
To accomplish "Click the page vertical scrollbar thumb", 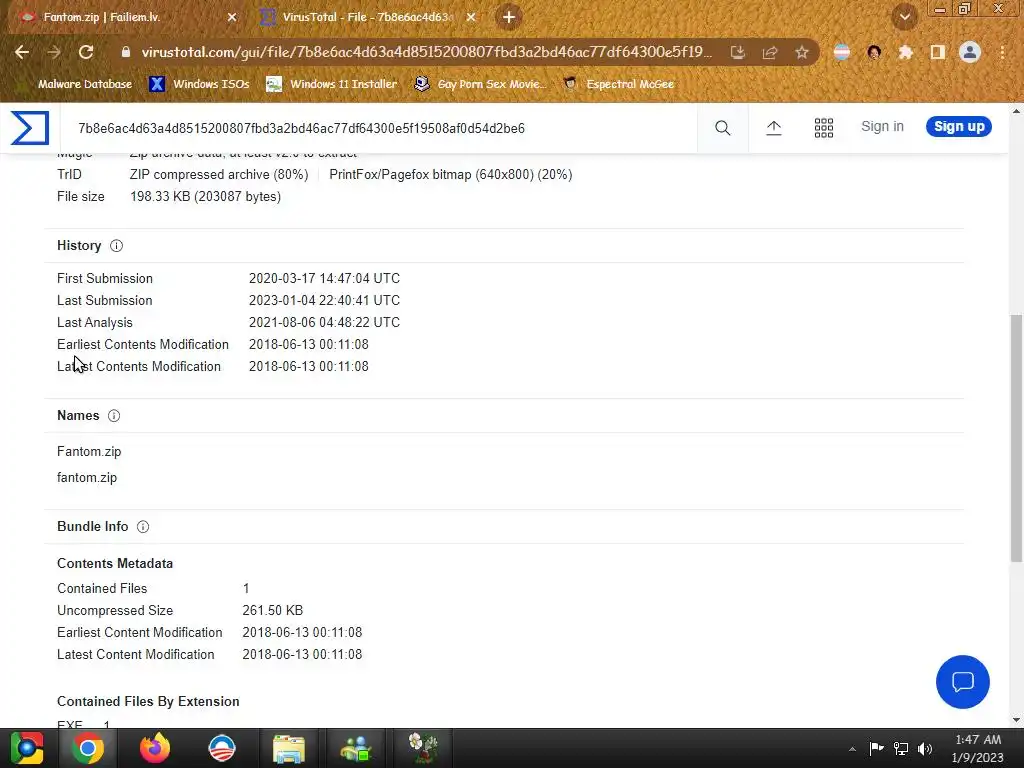I will click(x=1016, y=438).
